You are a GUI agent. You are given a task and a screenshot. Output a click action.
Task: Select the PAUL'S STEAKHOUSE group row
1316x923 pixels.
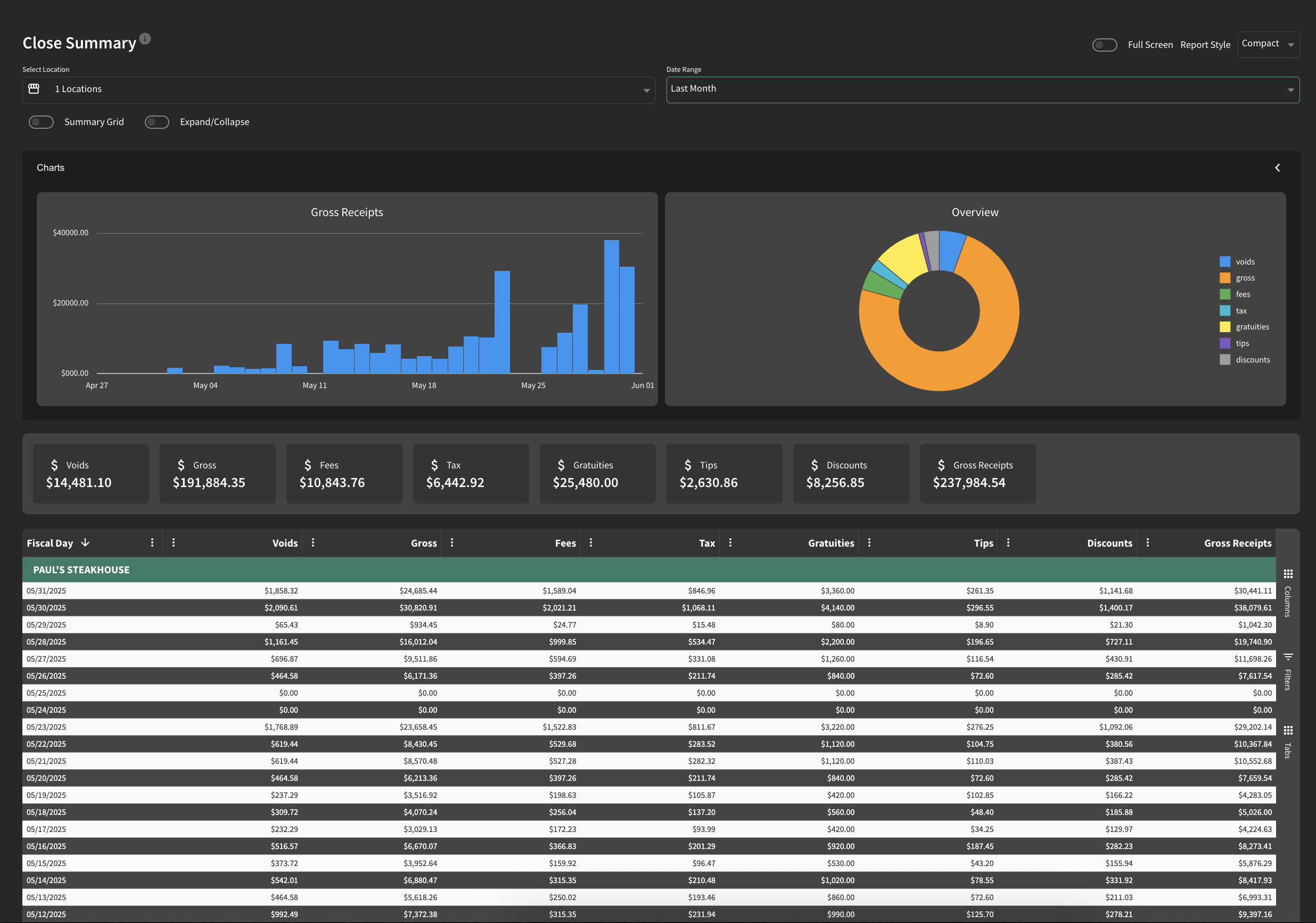649,570
